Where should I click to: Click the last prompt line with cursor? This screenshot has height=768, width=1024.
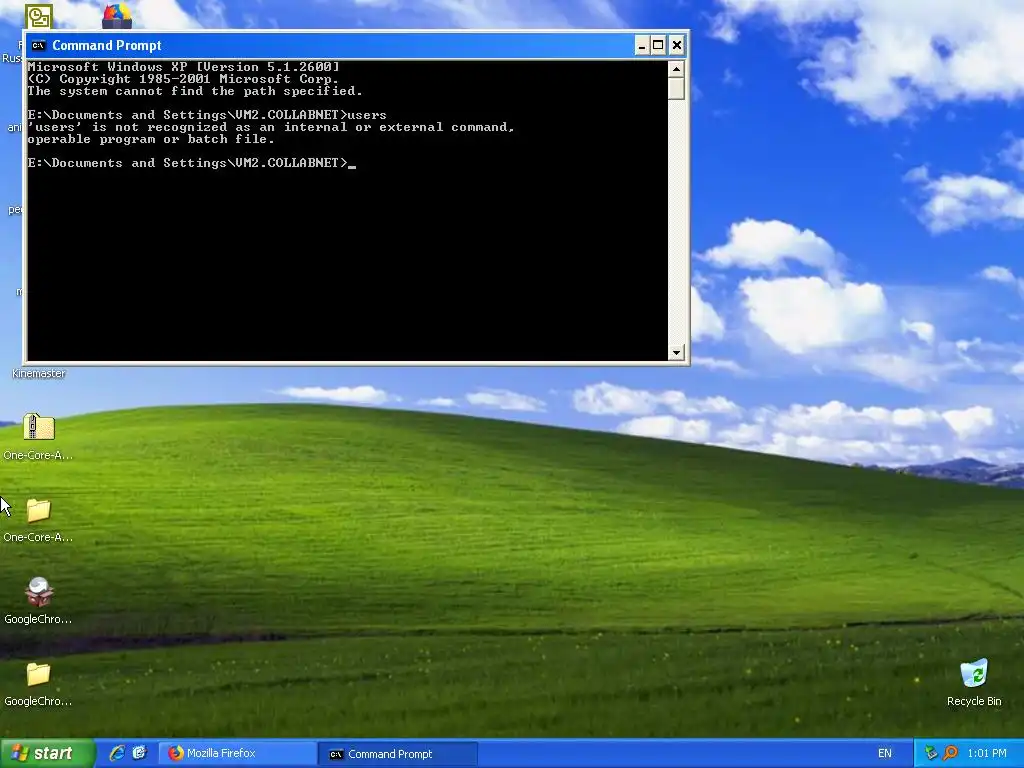[x=191, y=163]
